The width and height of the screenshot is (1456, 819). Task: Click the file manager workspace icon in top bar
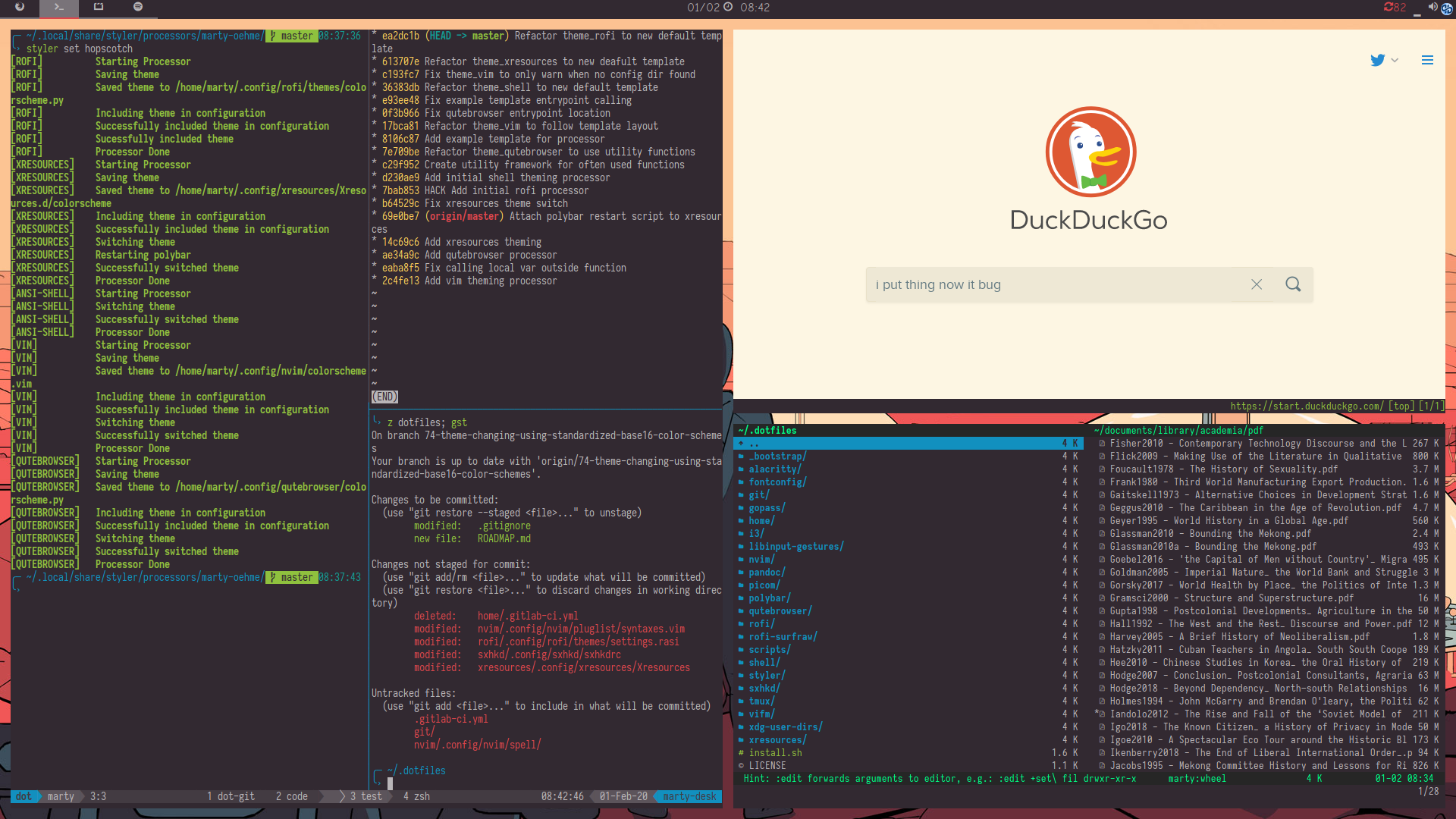point(99,7)
